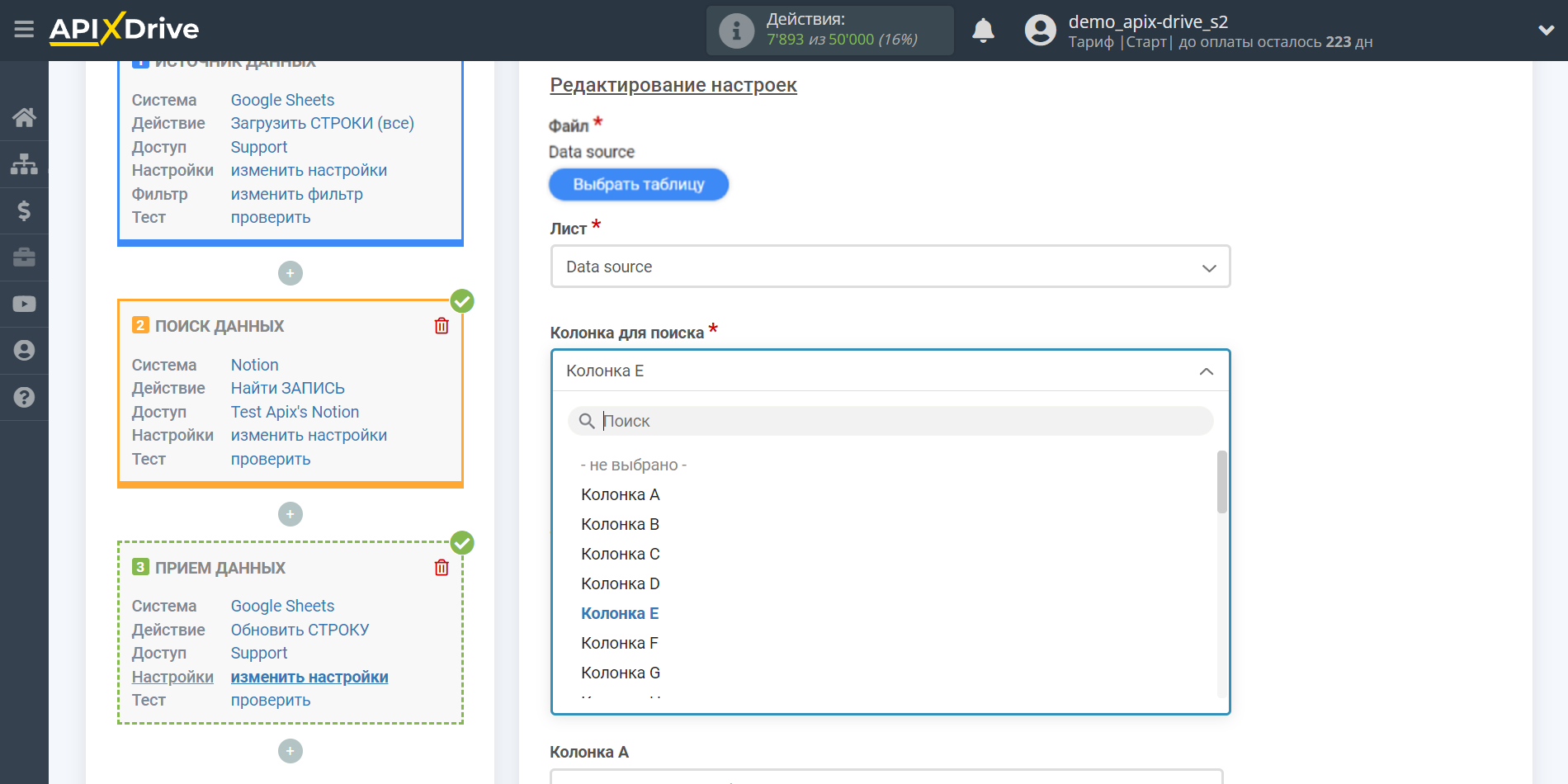Click the ПРИЕМ ДАННЫХ block title
Viewport: 1568px width, 784px height.
(x=220, y=568)
